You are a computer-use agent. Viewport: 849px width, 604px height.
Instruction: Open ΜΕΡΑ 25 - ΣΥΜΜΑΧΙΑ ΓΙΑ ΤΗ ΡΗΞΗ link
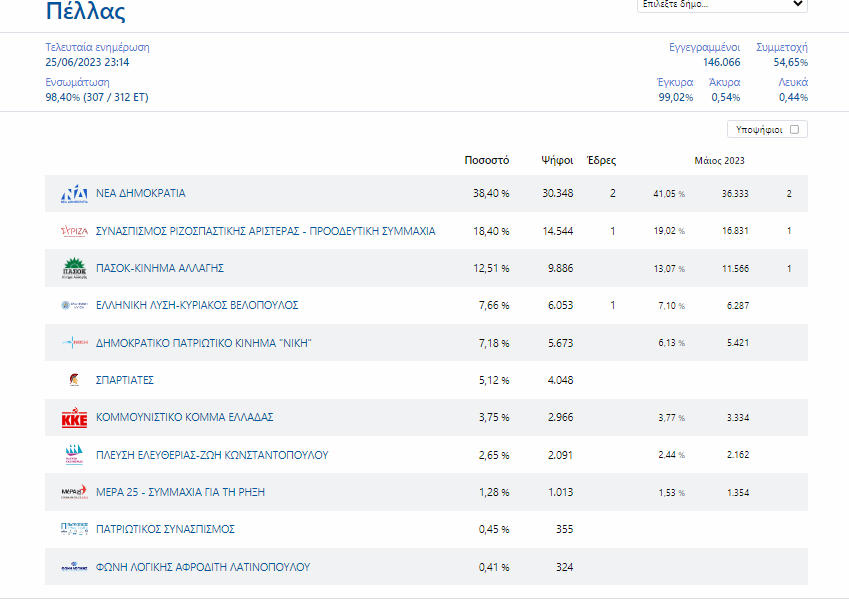click(180, 492)
